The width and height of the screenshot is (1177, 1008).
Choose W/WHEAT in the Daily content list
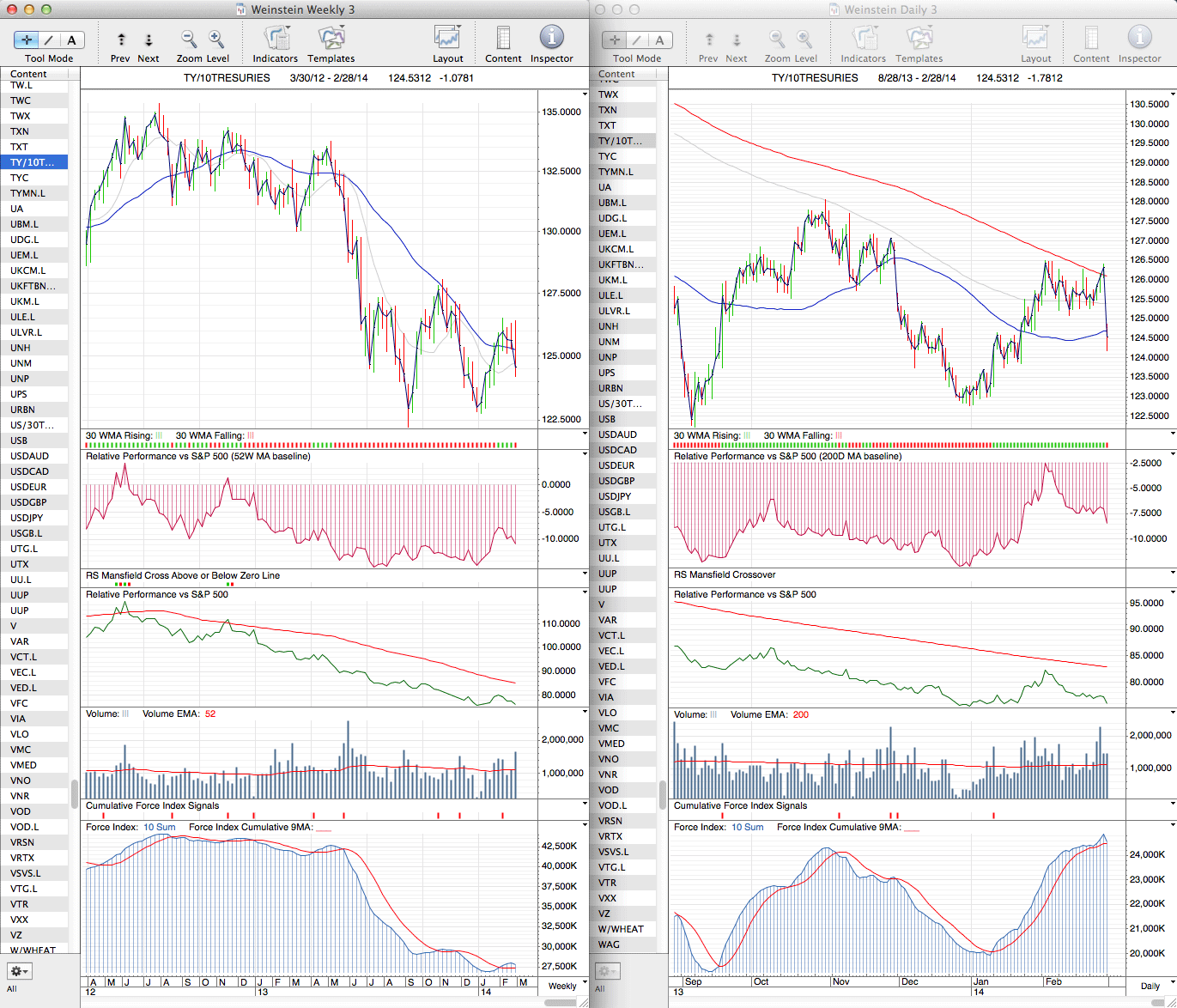click(x=621, y=929)
